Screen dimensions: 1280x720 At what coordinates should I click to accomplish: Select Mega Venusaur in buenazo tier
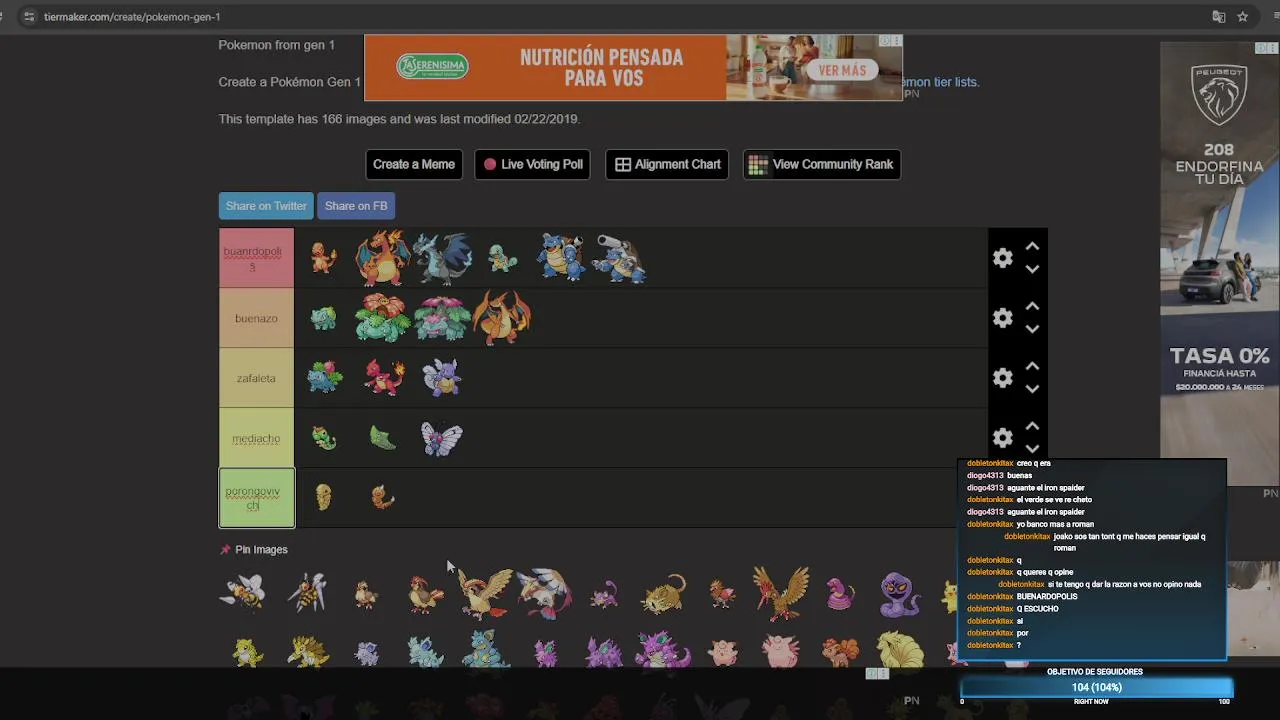tap(442, 318)
